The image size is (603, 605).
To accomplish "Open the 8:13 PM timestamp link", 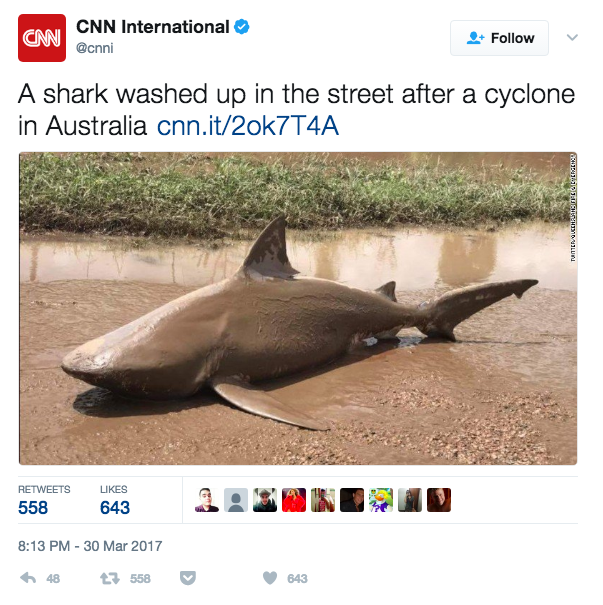I will tap(90, 546).
